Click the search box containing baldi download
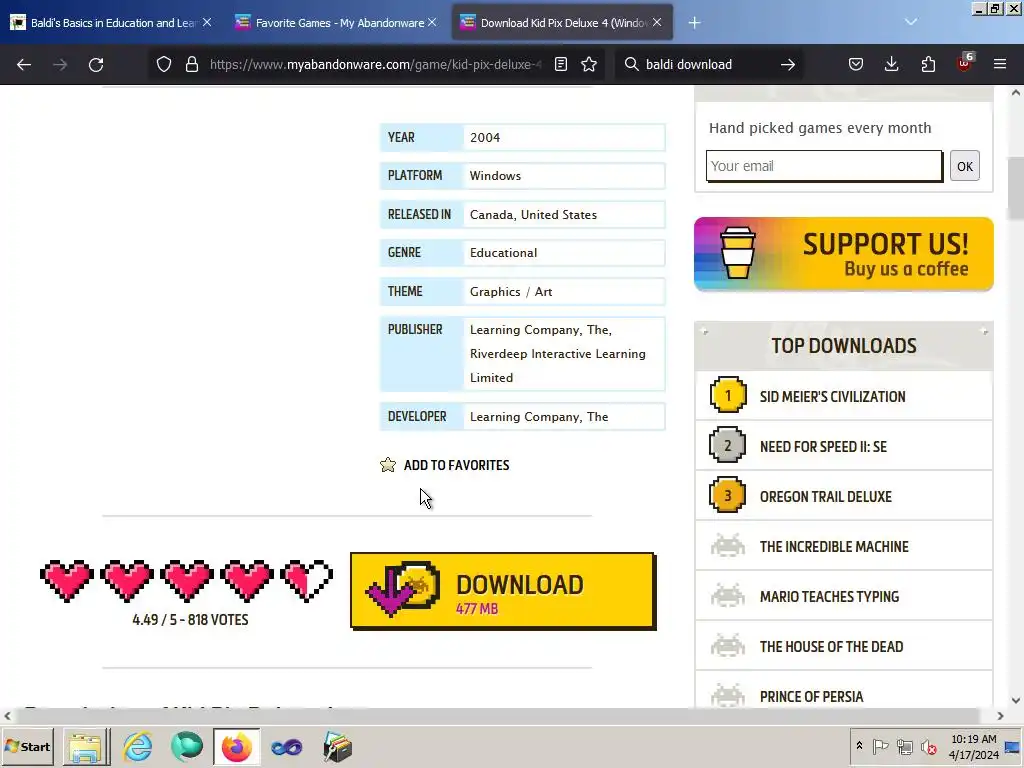Image resolution: width=1024 pixels, height=768 pixels. (709, 64)
